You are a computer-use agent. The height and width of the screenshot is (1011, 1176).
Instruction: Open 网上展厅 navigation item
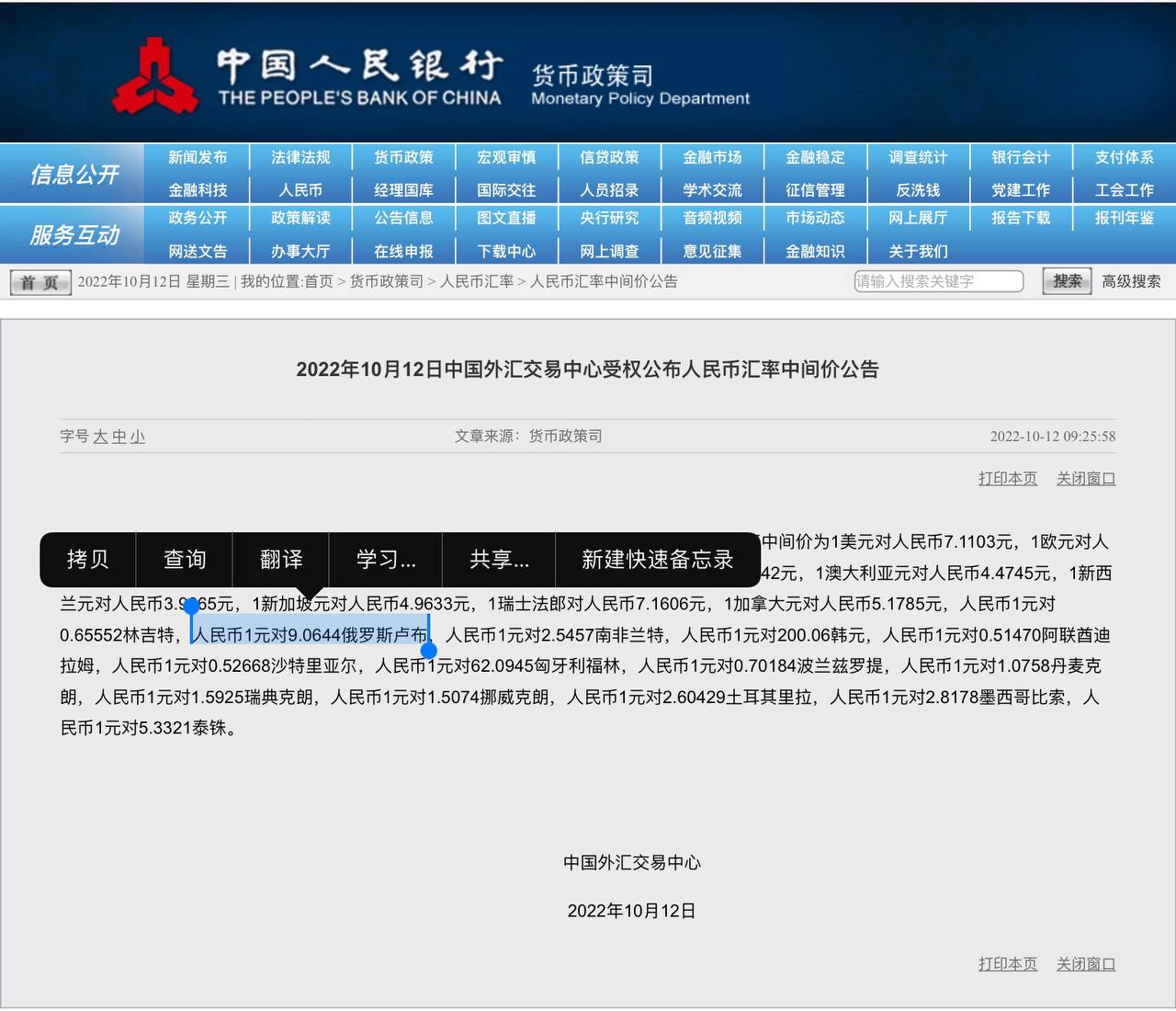coord(918,218)
